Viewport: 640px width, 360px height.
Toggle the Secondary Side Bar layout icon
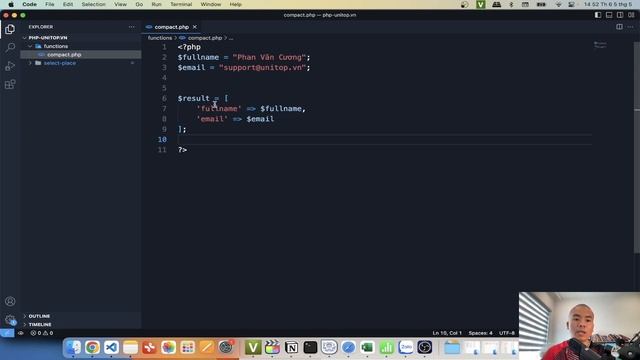click(620, 15)
